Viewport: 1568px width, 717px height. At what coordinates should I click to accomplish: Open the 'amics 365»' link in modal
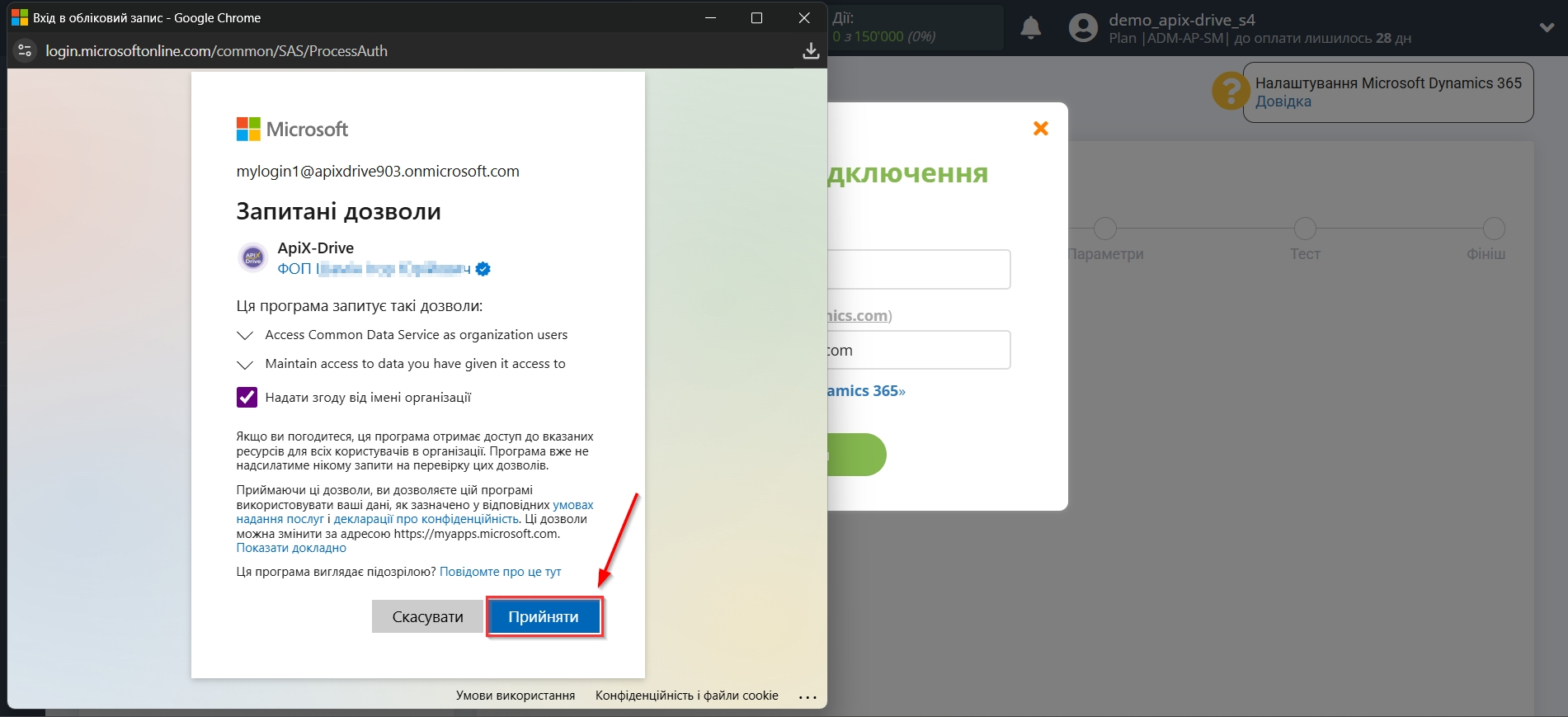point(866,391)
